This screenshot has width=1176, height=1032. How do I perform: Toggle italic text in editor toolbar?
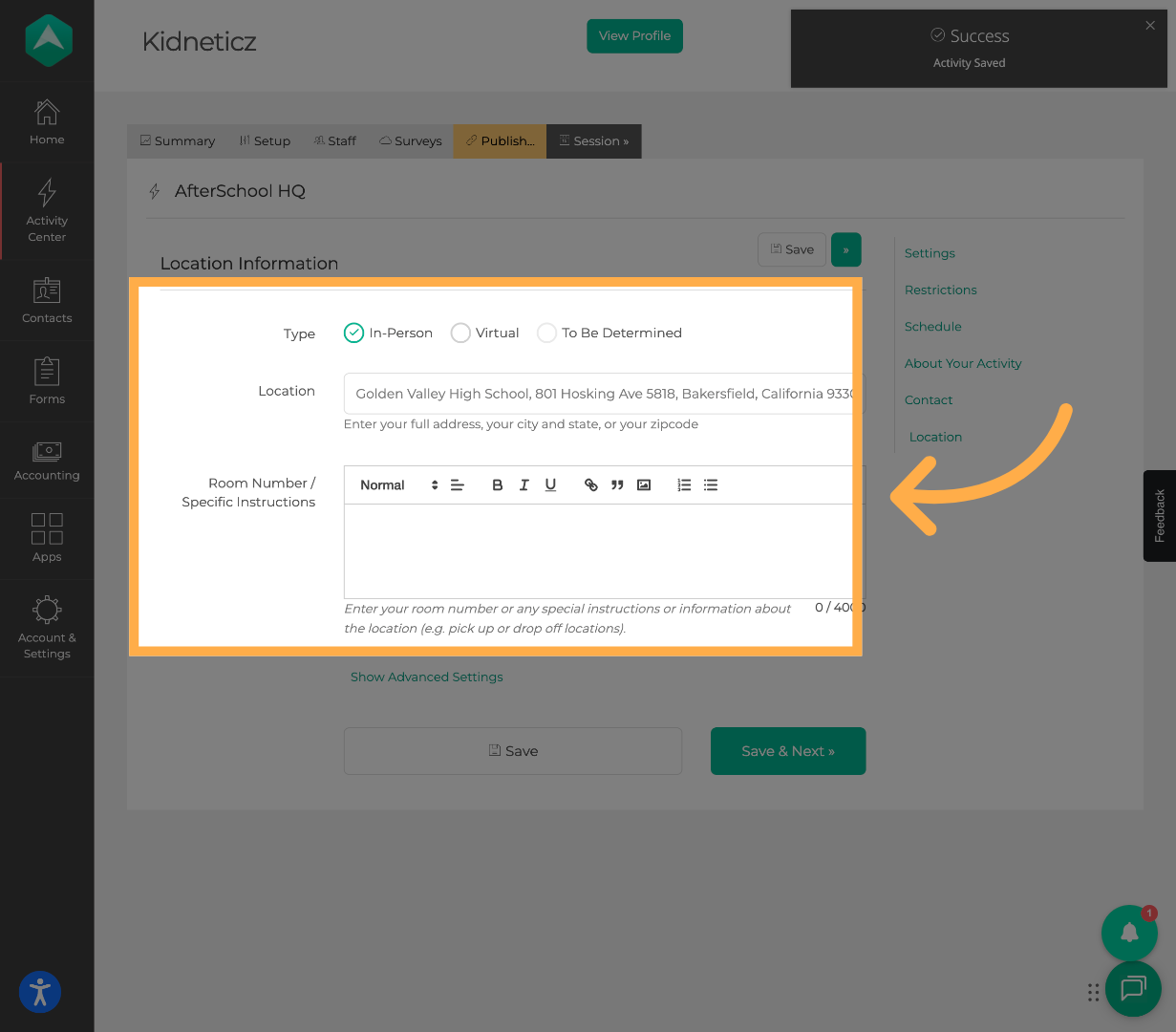[x=524, y=485]
